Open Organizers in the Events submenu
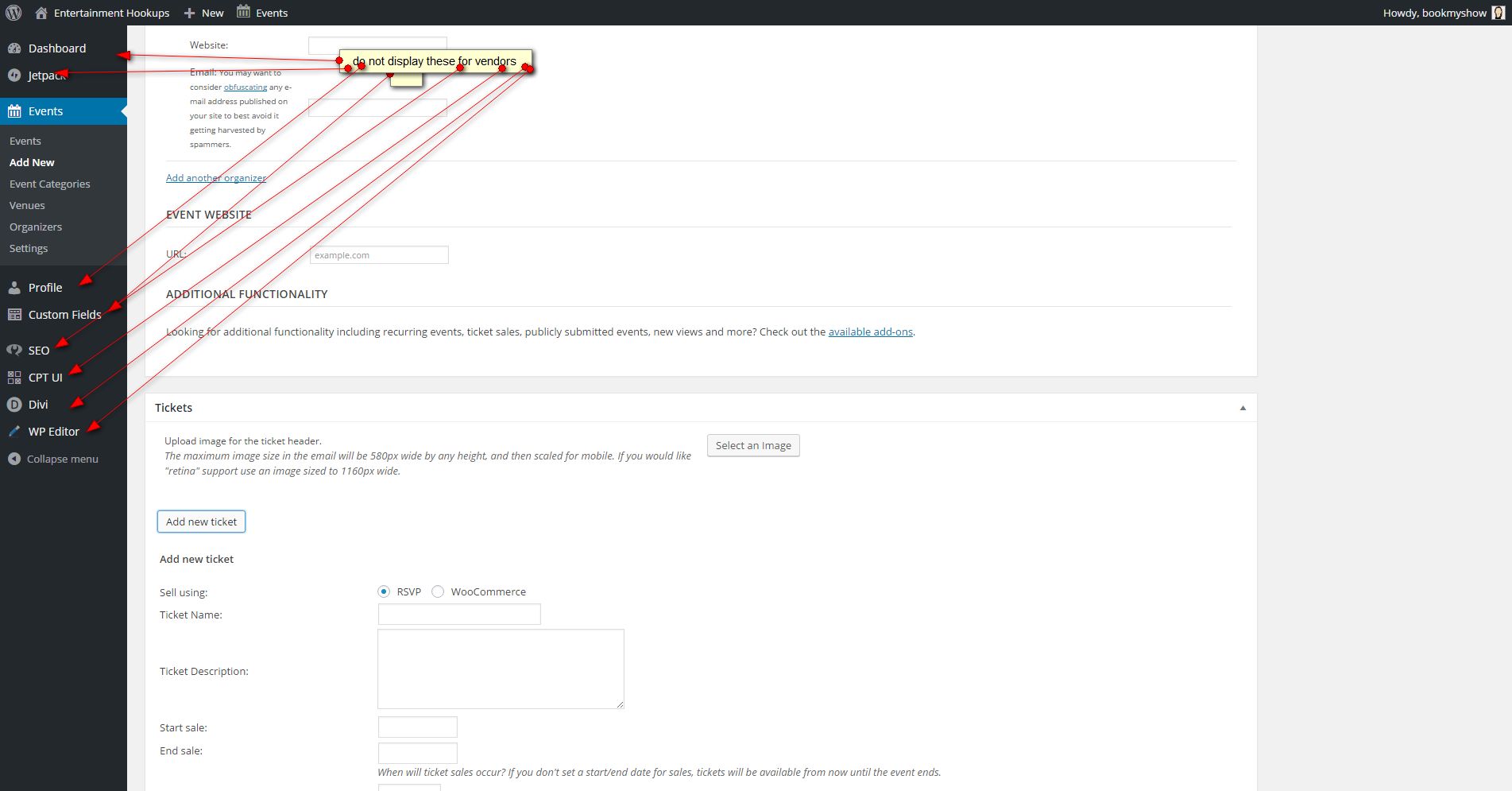1512x791 pixels. click(36, 227)
